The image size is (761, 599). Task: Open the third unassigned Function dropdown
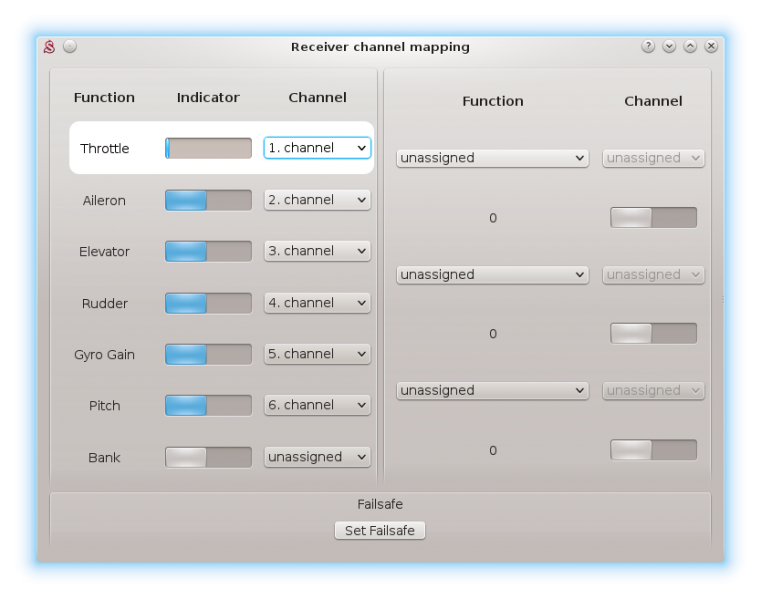point(493,391)
